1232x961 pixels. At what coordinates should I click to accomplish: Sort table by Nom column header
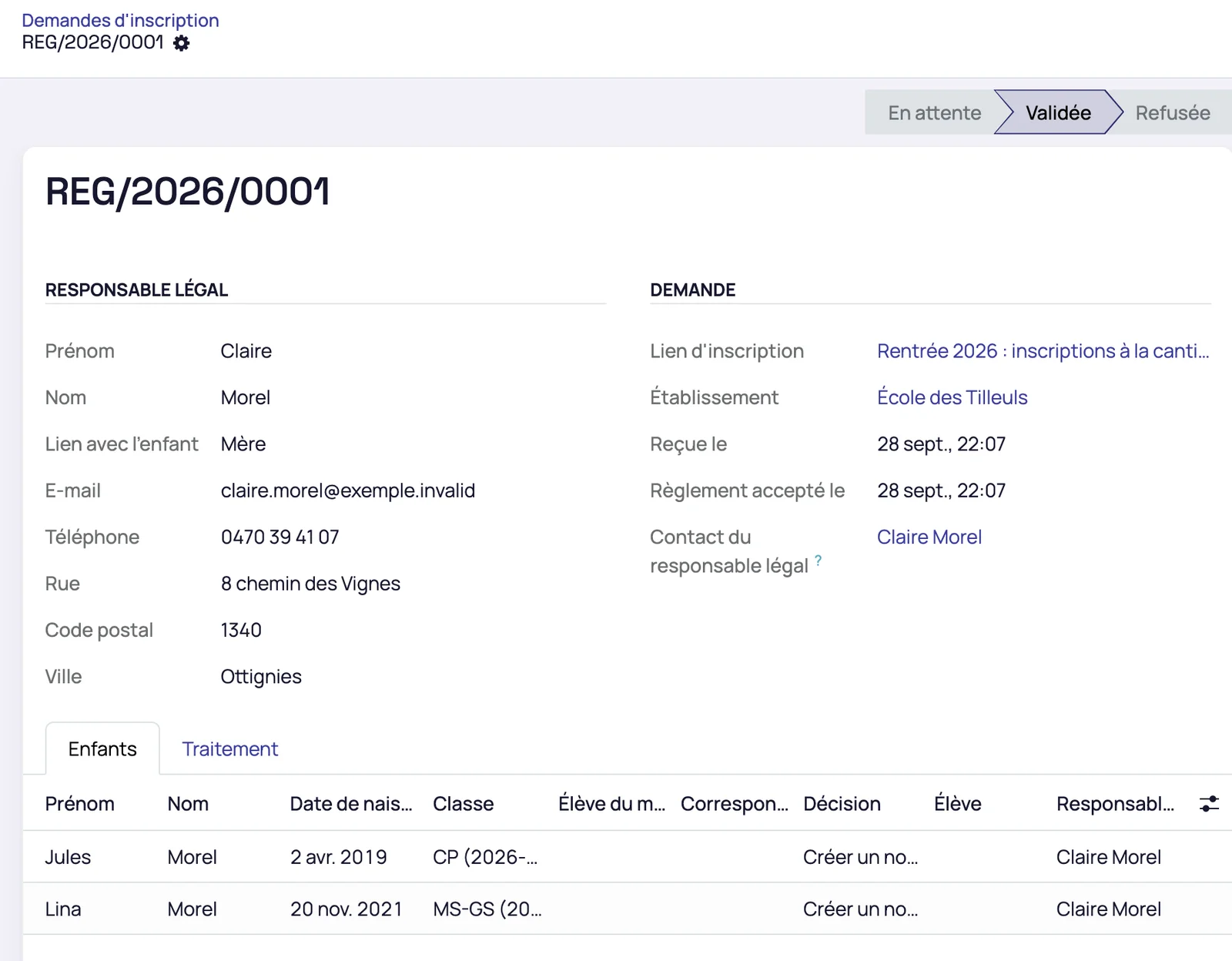pos(188,804)
